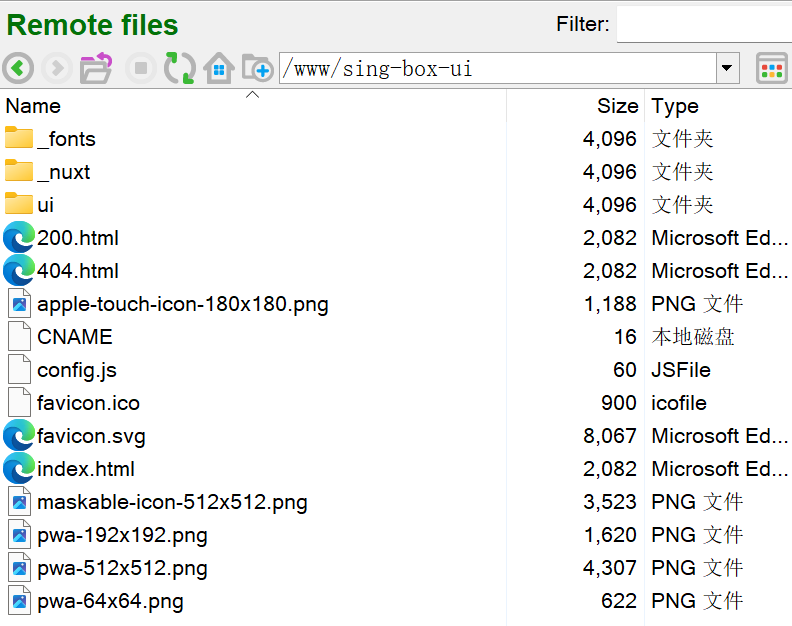
Task: Sort files by Size column header
Action: 617,106
